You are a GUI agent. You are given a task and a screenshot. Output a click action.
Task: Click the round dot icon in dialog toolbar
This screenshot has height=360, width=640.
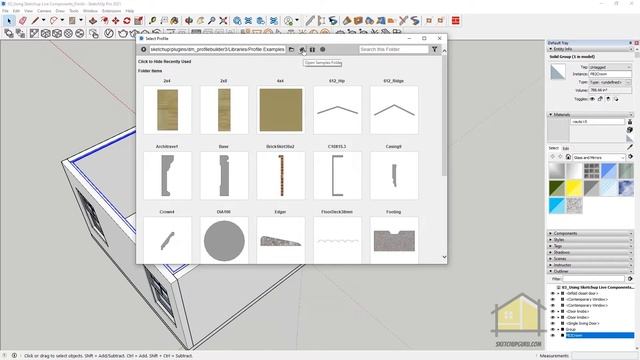tap(322, 49)
